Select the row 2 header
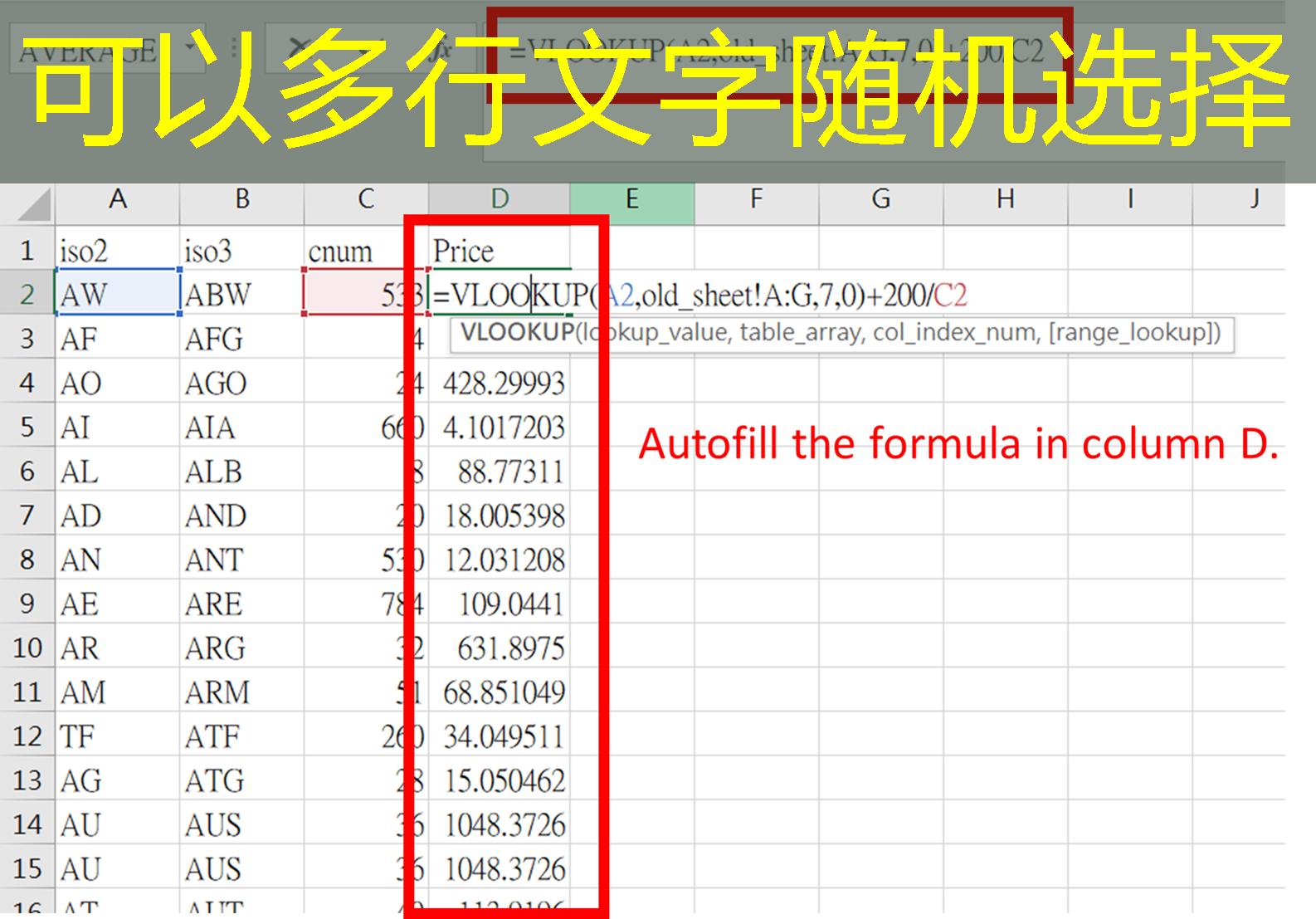 (x=27, y=295)
